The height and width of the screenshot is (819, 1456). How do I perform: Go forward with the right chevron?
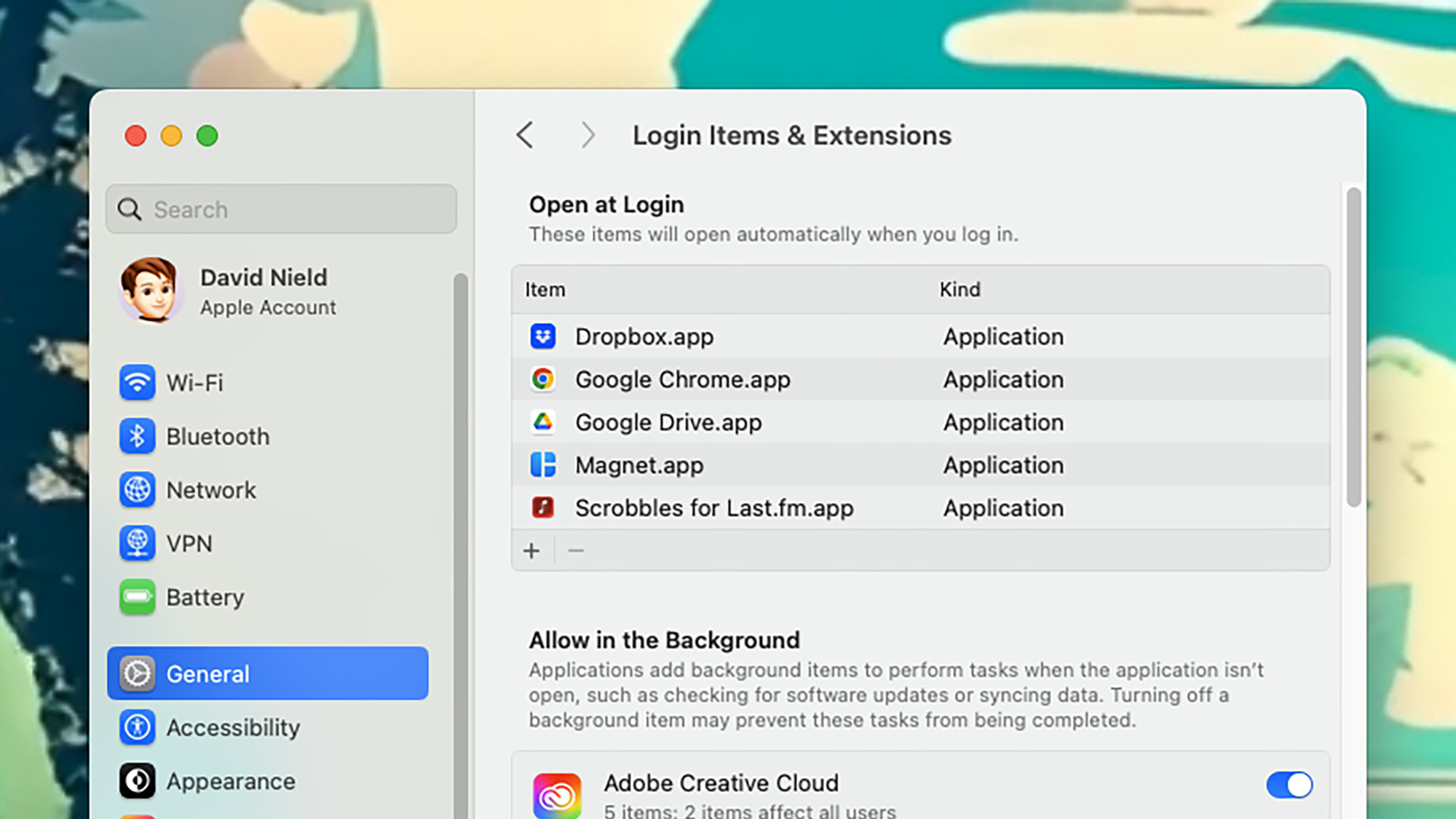click(x=587, y=135)
